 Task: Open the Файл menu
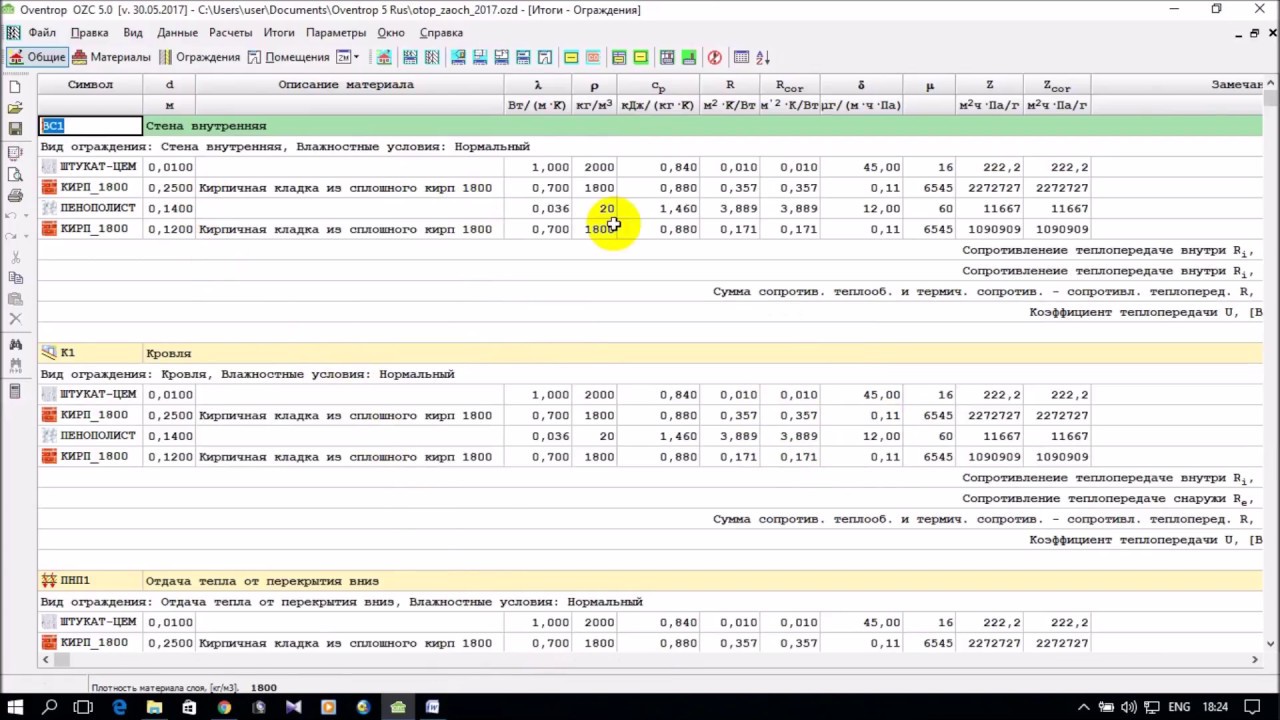[x=42, y=33]
